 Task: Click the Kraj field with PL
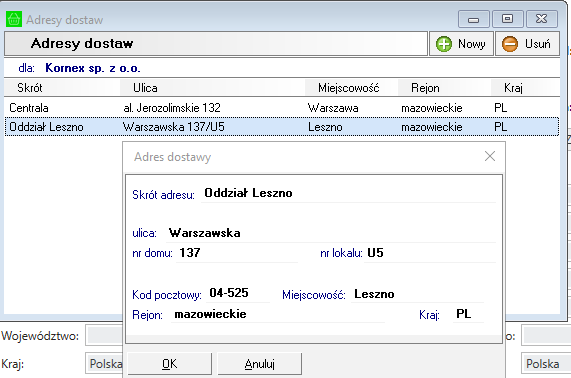(468, 314)
